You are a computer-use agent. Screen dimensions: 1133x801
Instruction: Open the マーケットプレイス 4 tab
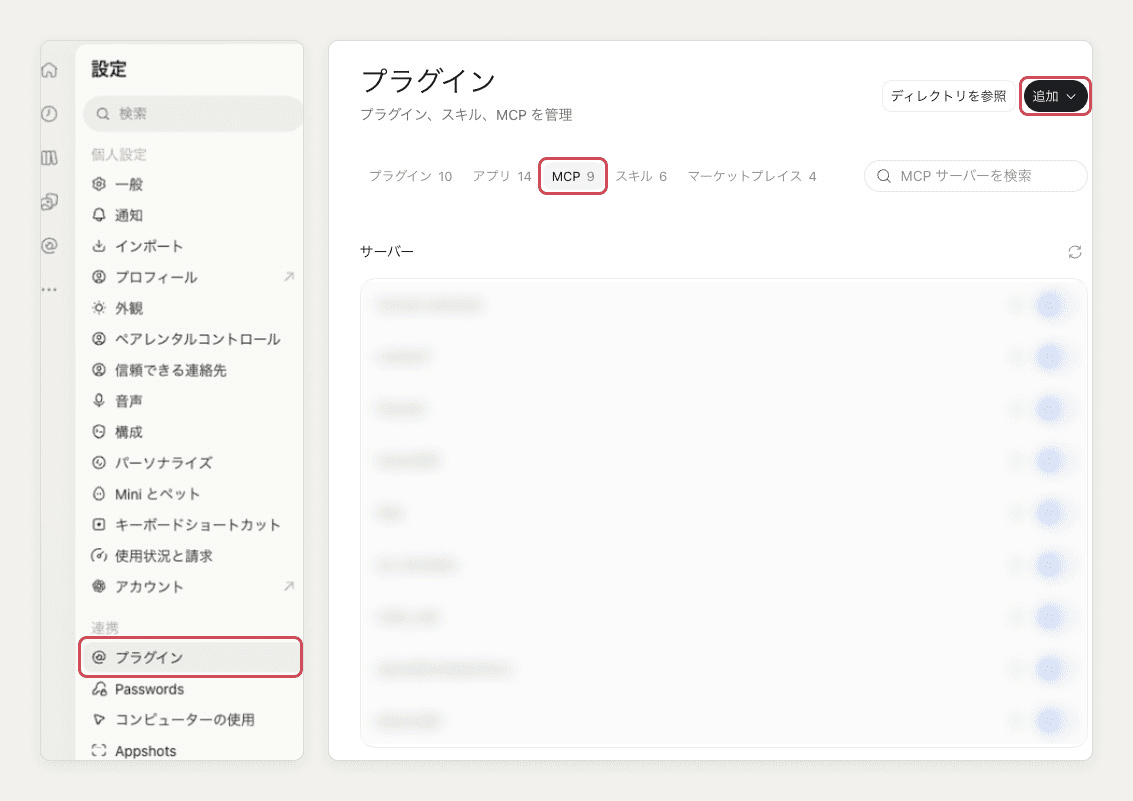point(751,176)
